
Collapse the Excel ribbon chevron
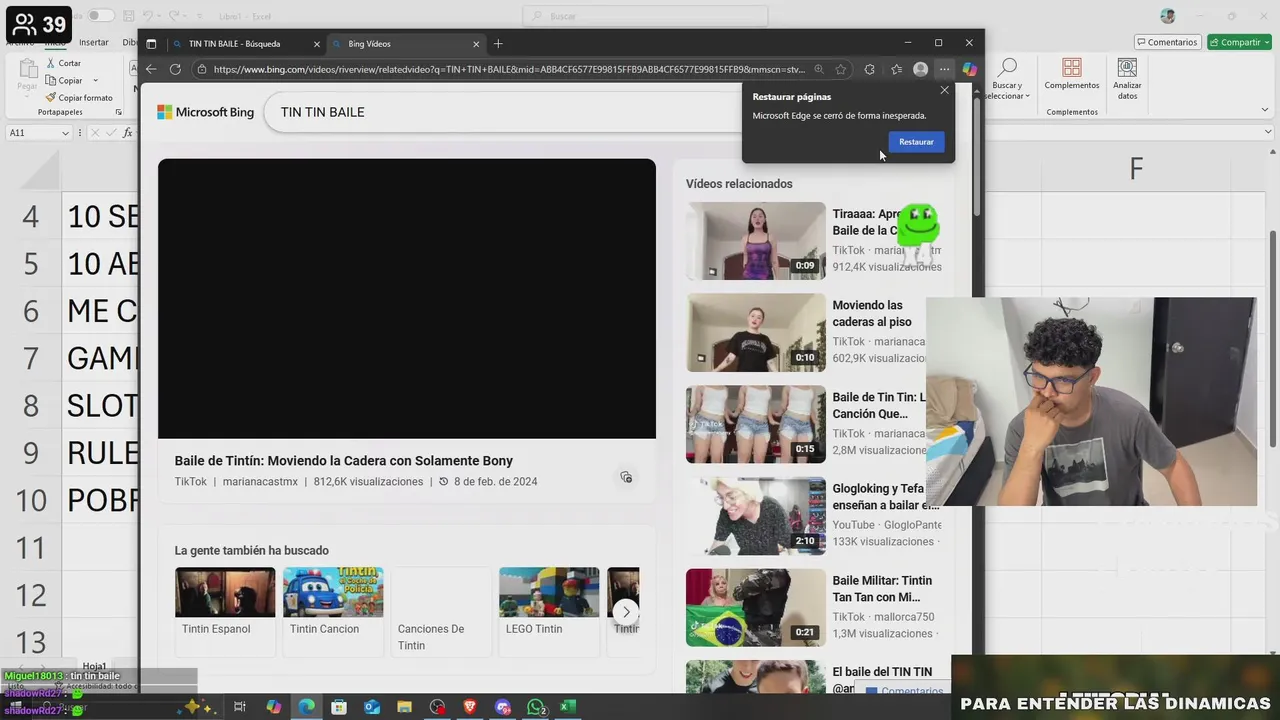click(x=1267, y=112)
